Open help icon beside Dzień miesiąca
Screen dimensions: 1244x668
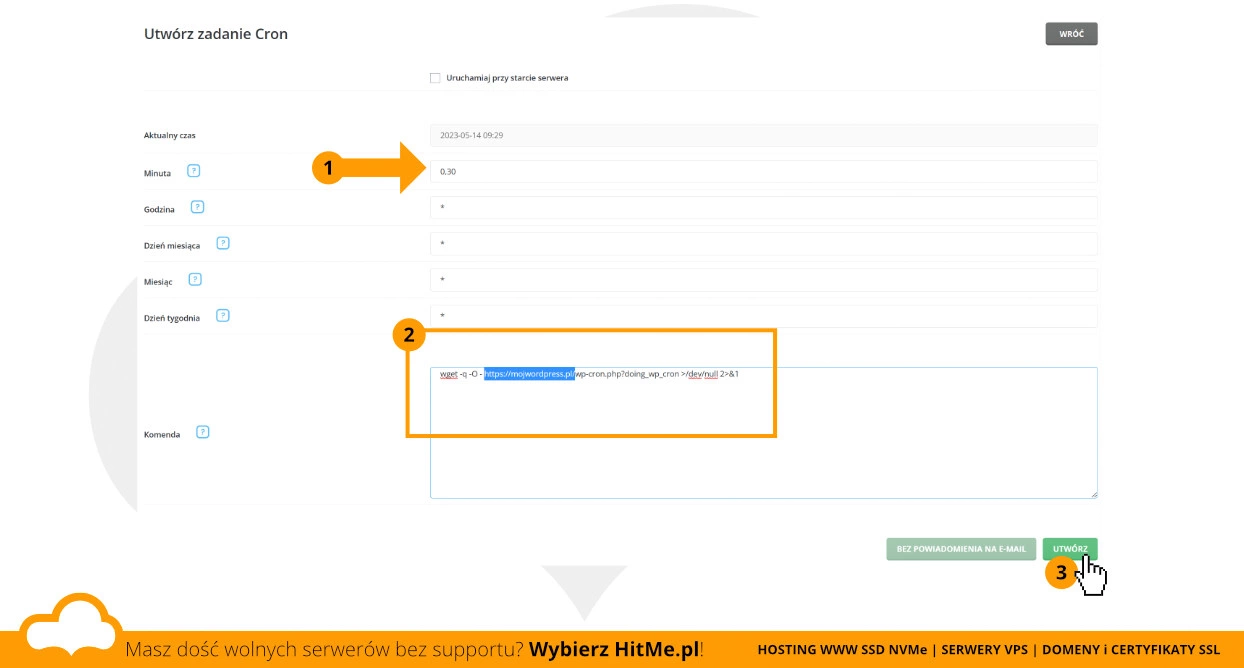point(223,243)
